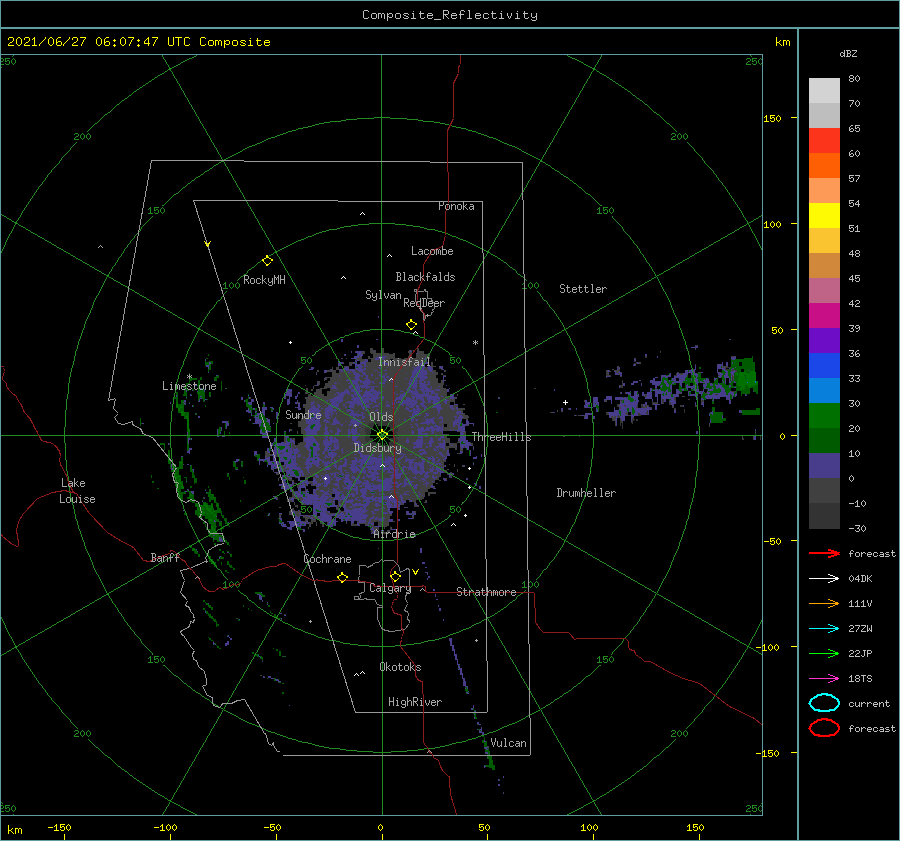The image size is (900, 841).
Task: Select the Blackfalds city label
Action: (425, 277)
